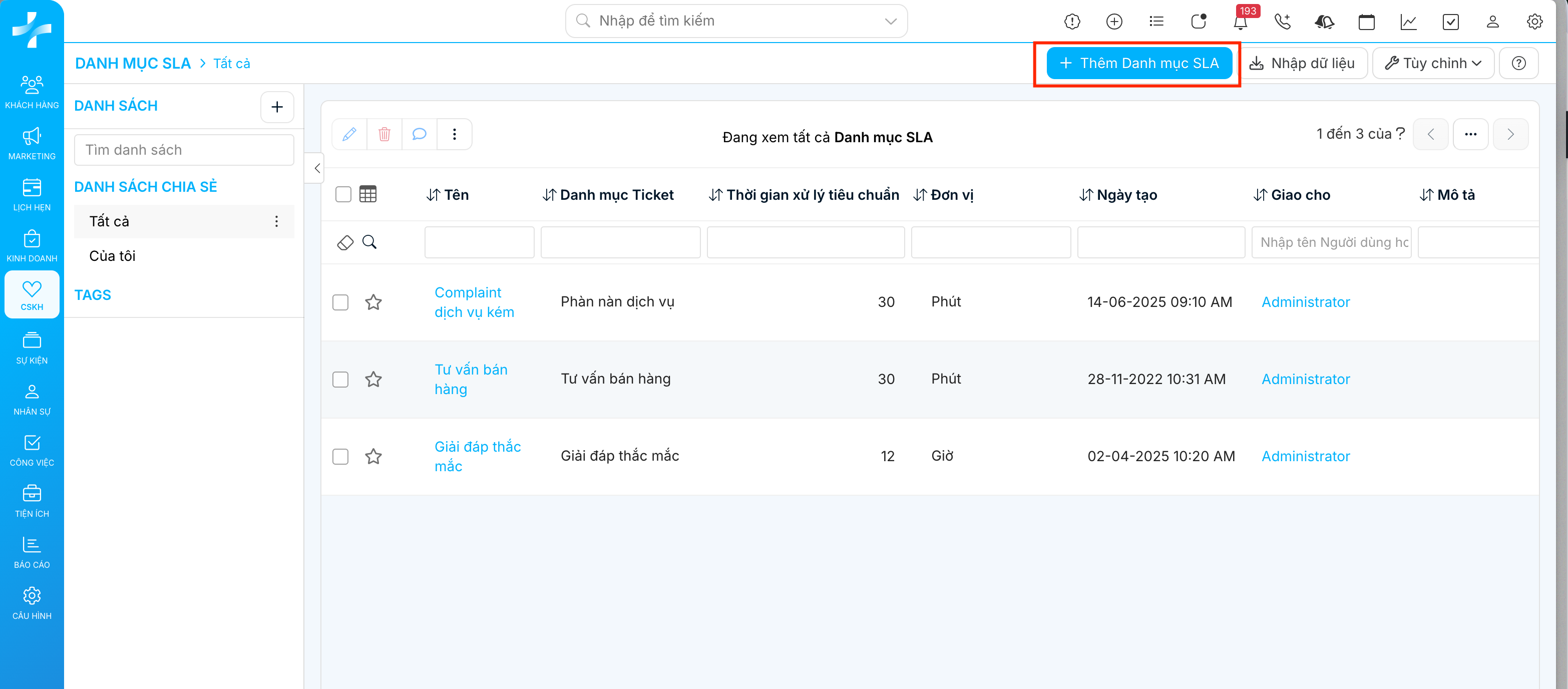Click Thêm Danh mục SLA button
1568x689 pixels.
coord(1139,63)
